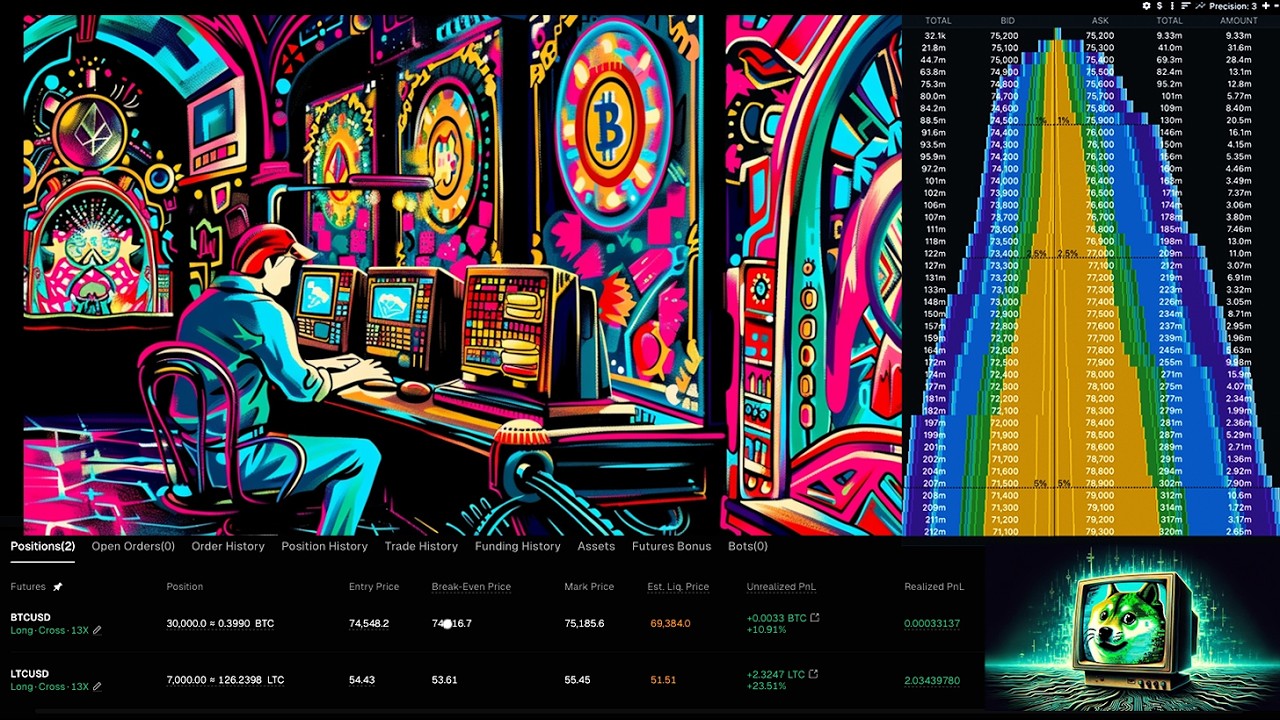Increase order book precision with plus

[1265, 6]
